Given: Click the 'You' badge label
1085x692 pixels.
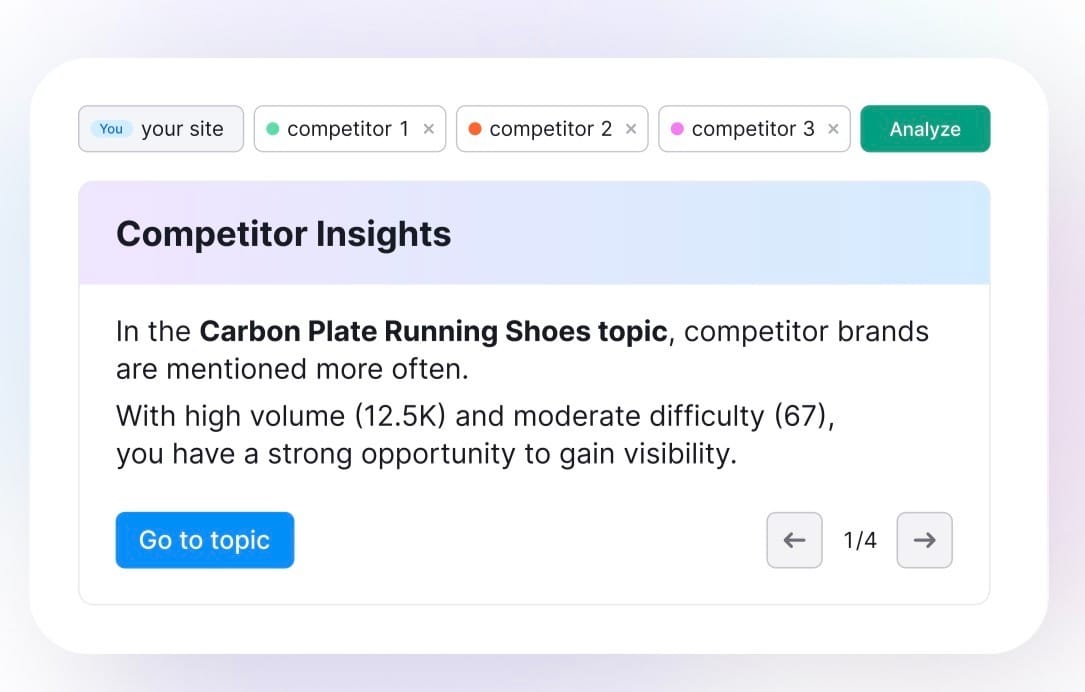Looking at the screenshot, I should click(111, 129).
